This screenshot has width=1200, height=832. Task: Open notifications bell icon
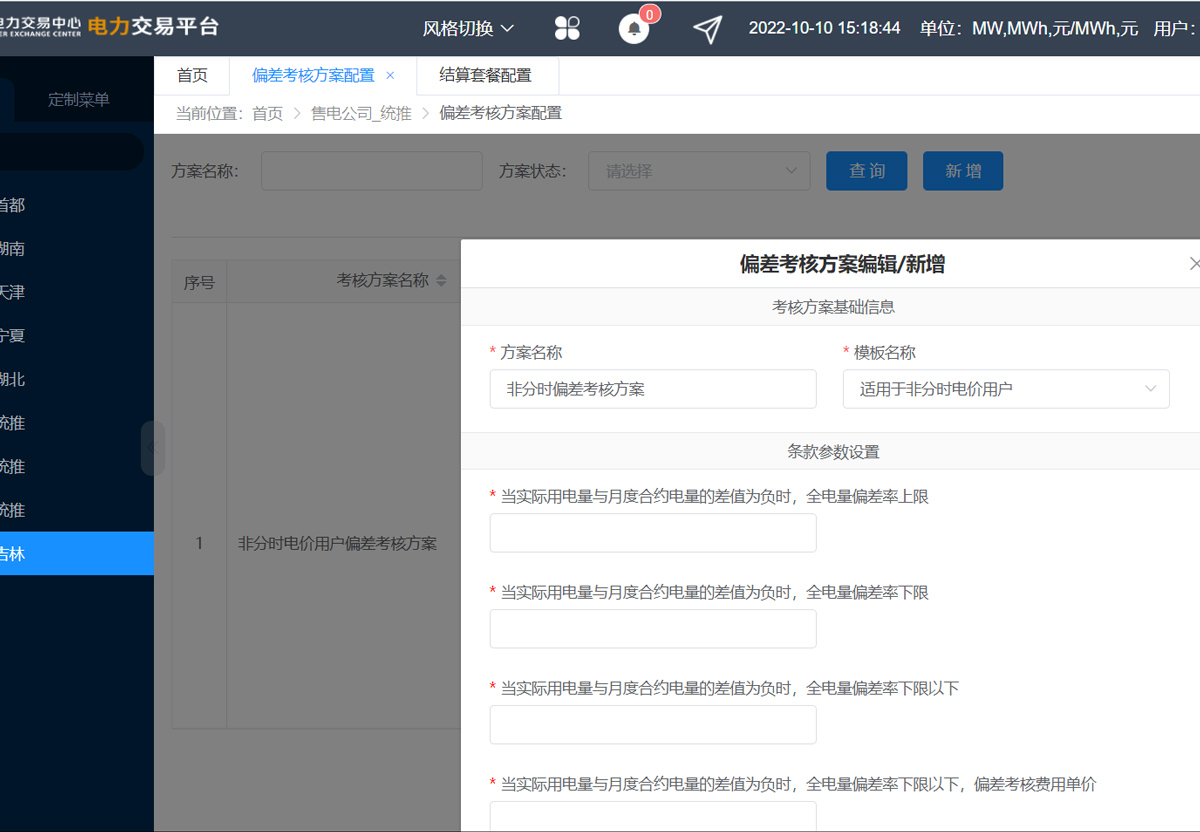634,28
